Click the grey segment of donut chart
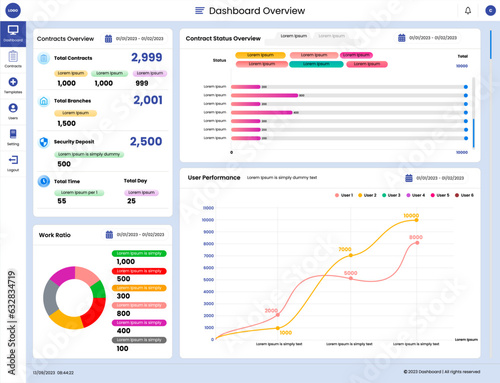Viewport: 500px width, 383px height. tap(50, 298)
